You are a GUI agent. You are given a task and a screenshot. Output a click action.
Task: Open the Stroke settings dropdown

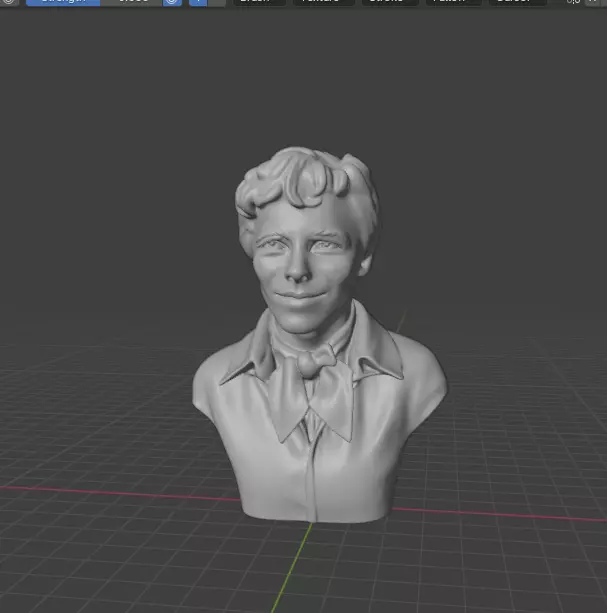[390, 2]
